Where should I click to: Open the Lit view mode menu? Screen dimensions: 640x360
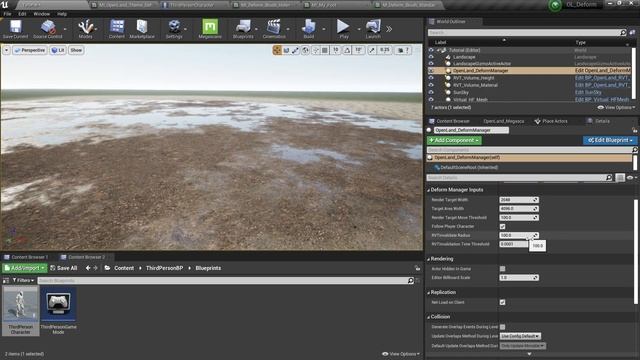[58, 50]
